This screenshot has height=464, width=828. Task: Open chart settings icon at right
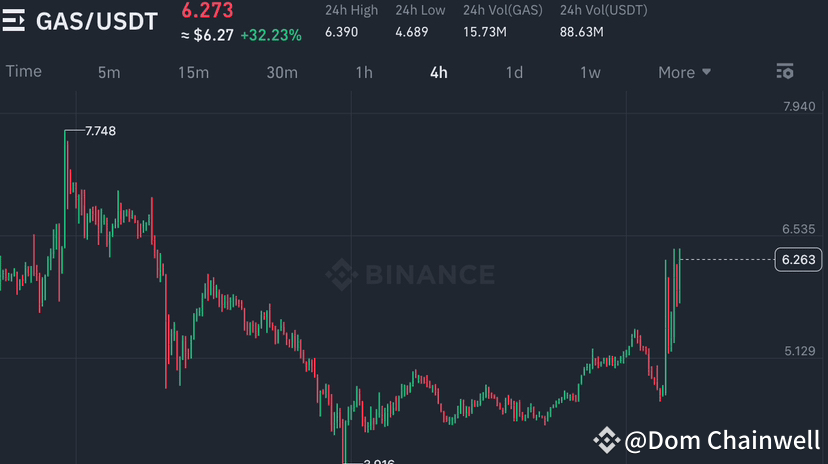[785, 71]
